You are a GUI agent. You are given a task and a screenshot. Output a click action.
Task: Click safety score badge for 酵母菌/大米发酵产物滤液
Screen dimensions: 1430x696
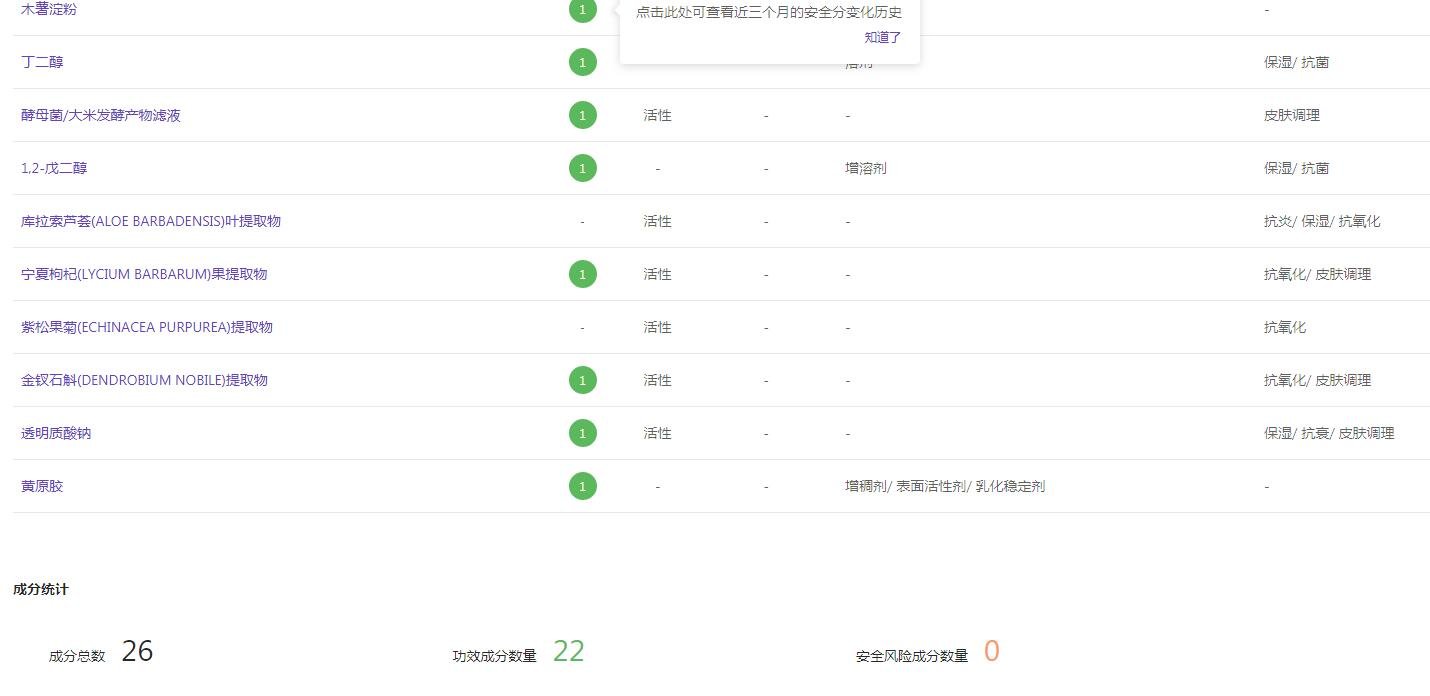pyautogui.click(x=582, y=115)
